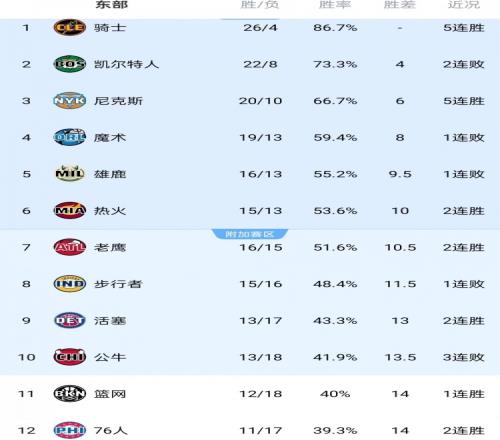Select the 近况 column header
The image size is (500, 440).
(x=464, y=4)
